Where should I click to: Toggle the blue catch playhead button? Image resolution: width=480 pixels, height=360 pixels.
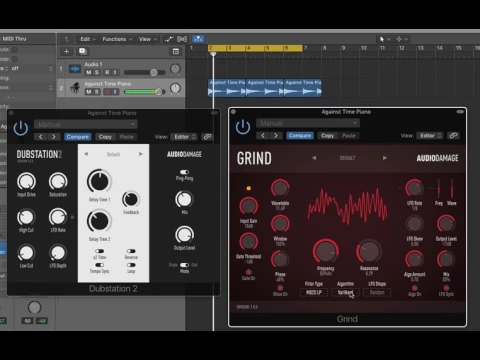point(198,39)
